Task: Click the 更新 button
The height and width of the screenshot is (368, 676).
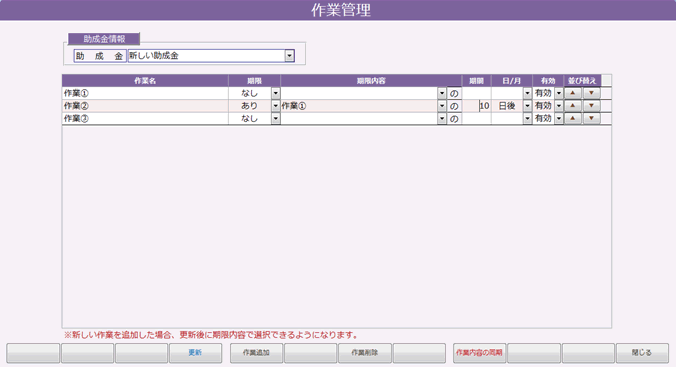Action: tap(195, 353)
